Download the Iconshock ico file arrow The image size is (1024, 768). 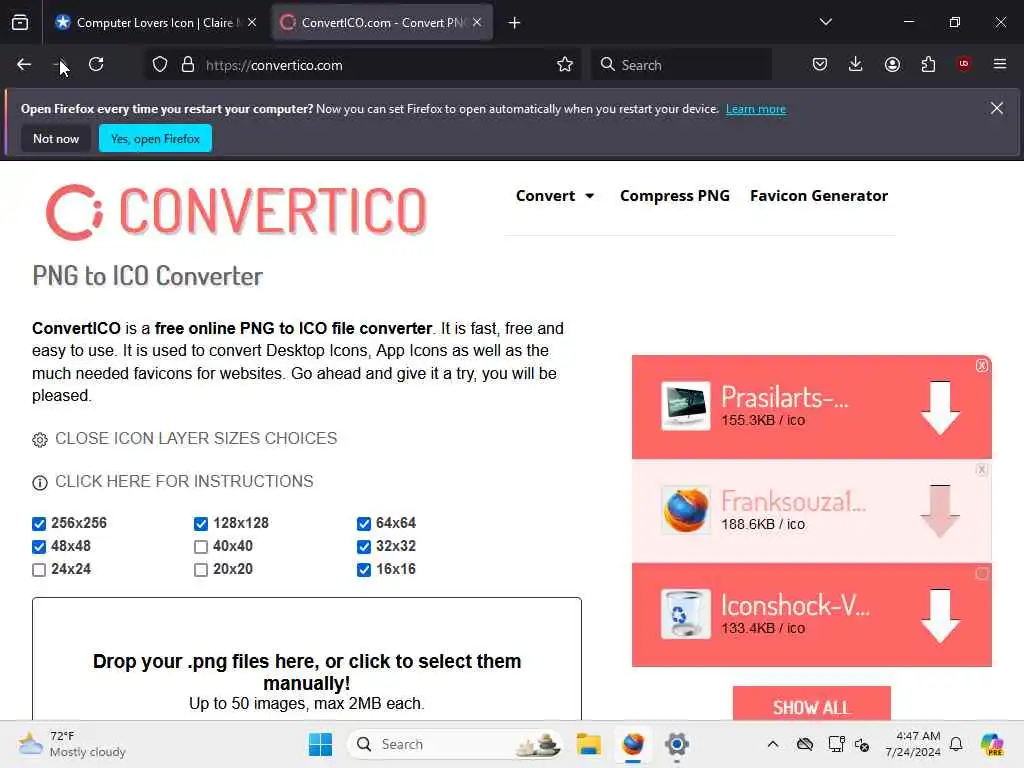940,616
